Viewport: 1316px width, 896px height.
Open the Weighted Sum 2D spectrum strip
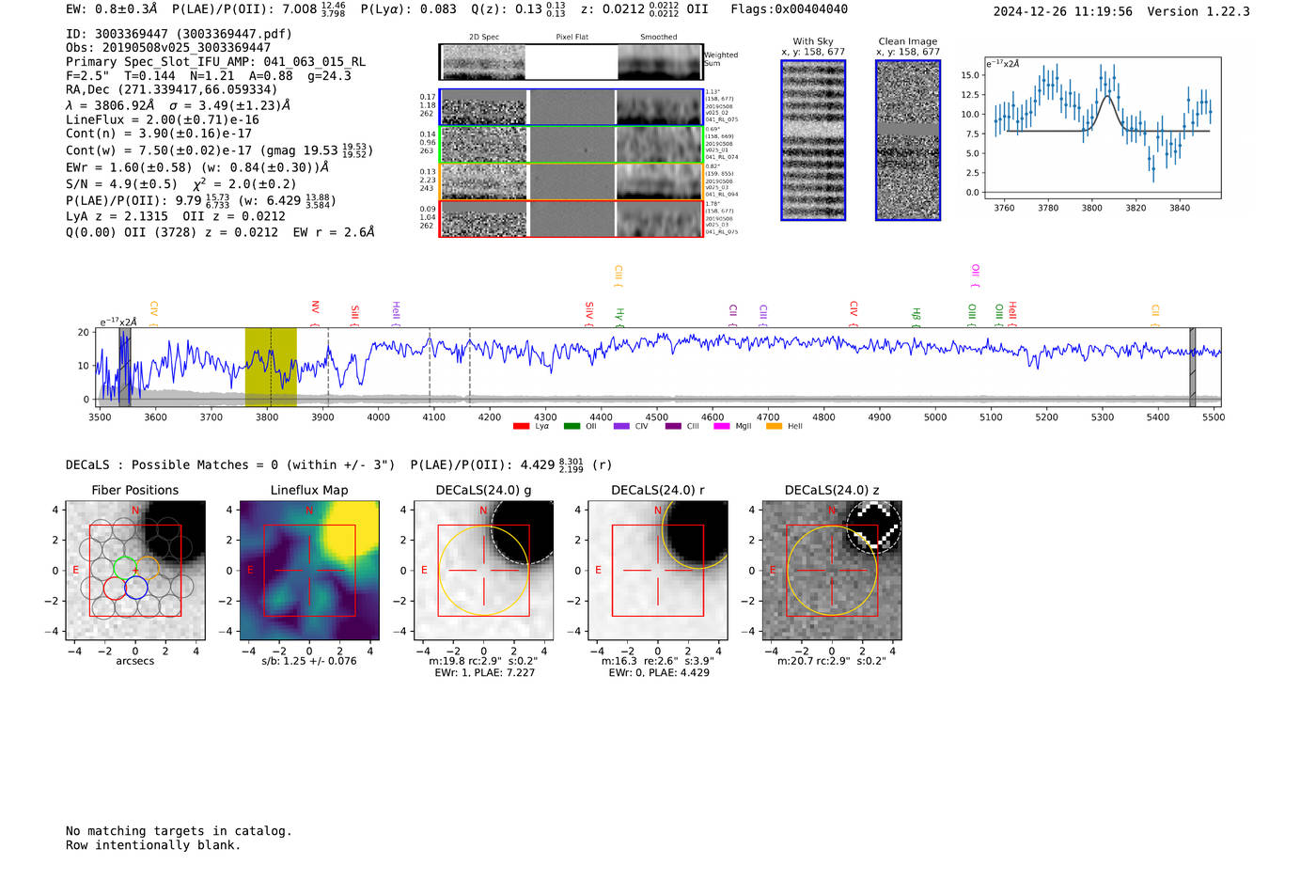(571, 62)
